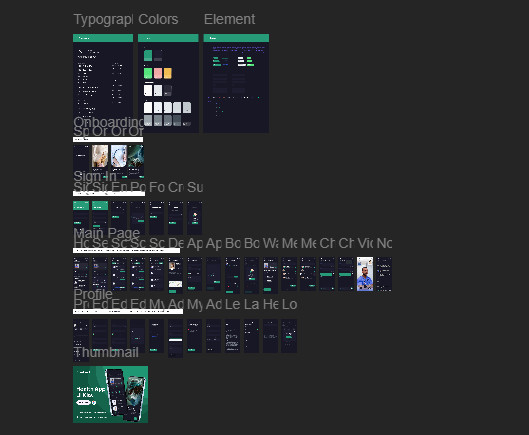Image resolution: width=529 pixels, height=435 pixels.
Task: Select the "Typograpl" frame label
Action: point(103,20)
